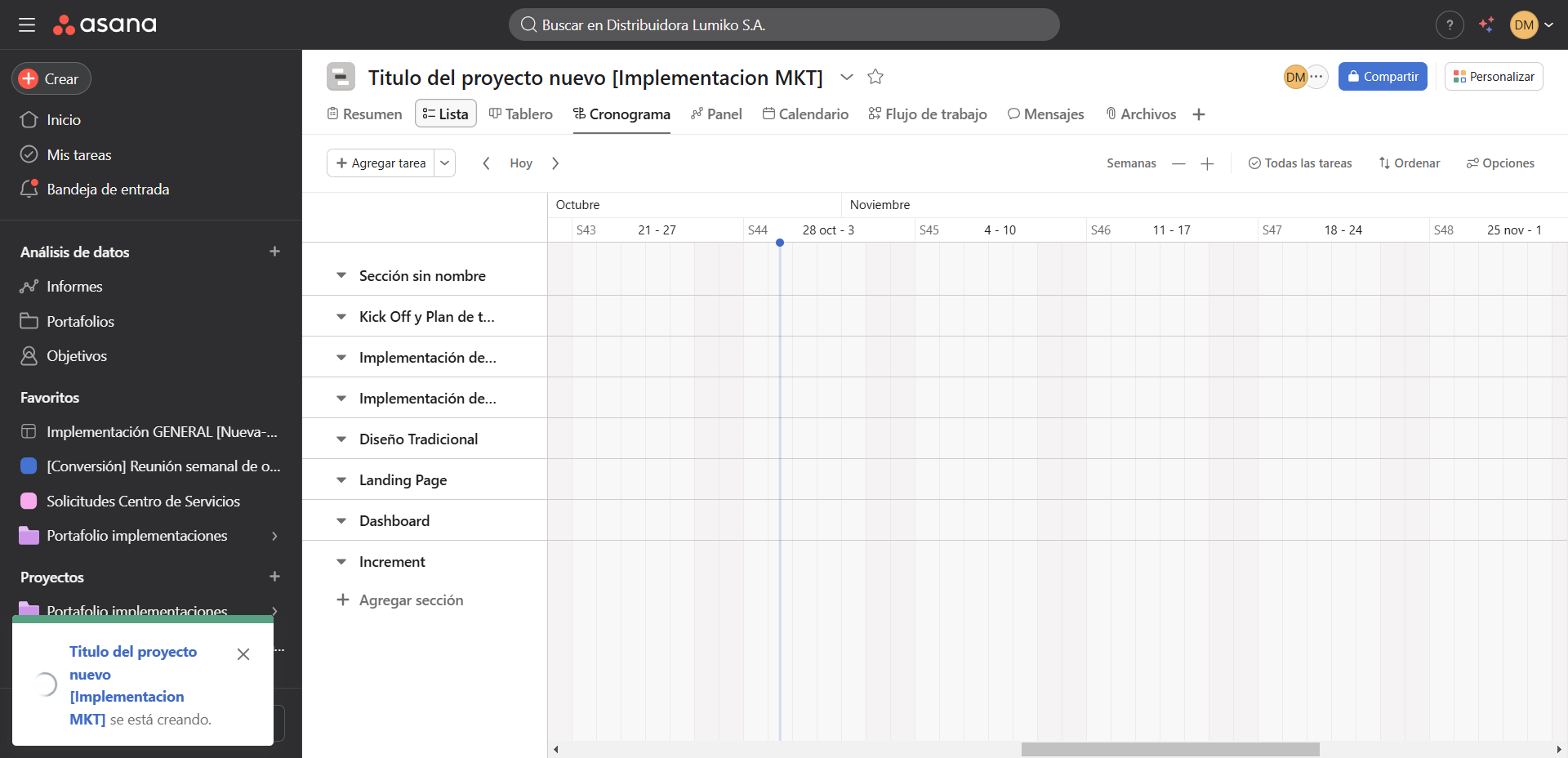Collapse the Dashboard section
The image size is (1568, 758).
click(x=341, y=521)
